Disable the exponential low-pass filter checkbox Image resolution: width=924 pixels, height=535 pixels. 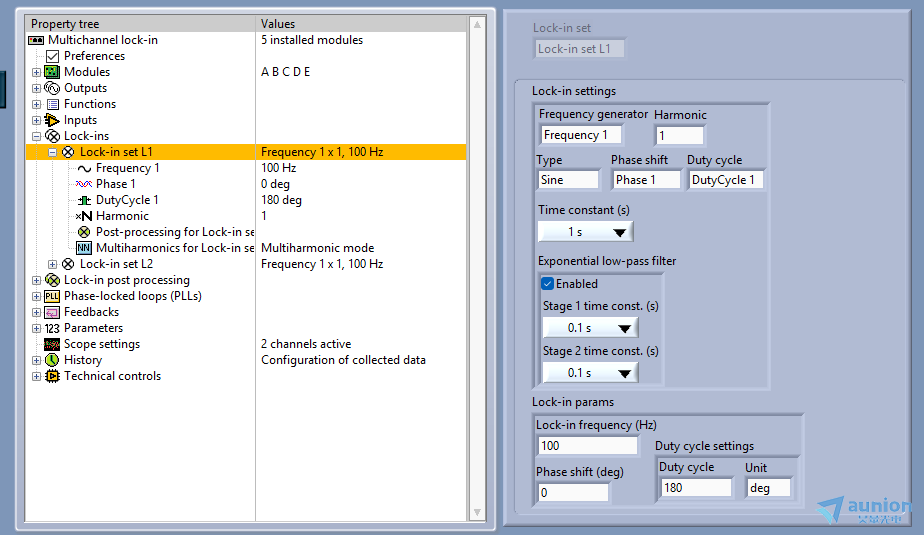tap(548, 284)
